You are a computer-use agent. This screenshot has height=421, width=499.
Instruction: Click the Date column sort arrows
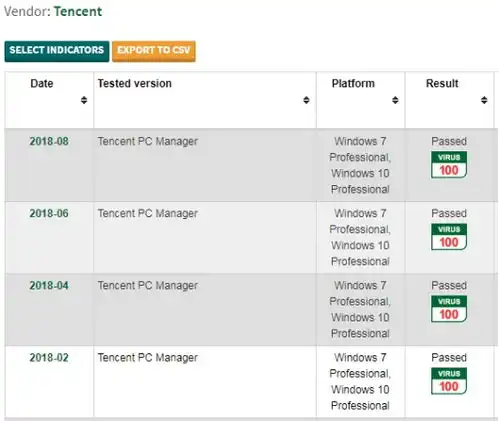[x=84, y=100]
